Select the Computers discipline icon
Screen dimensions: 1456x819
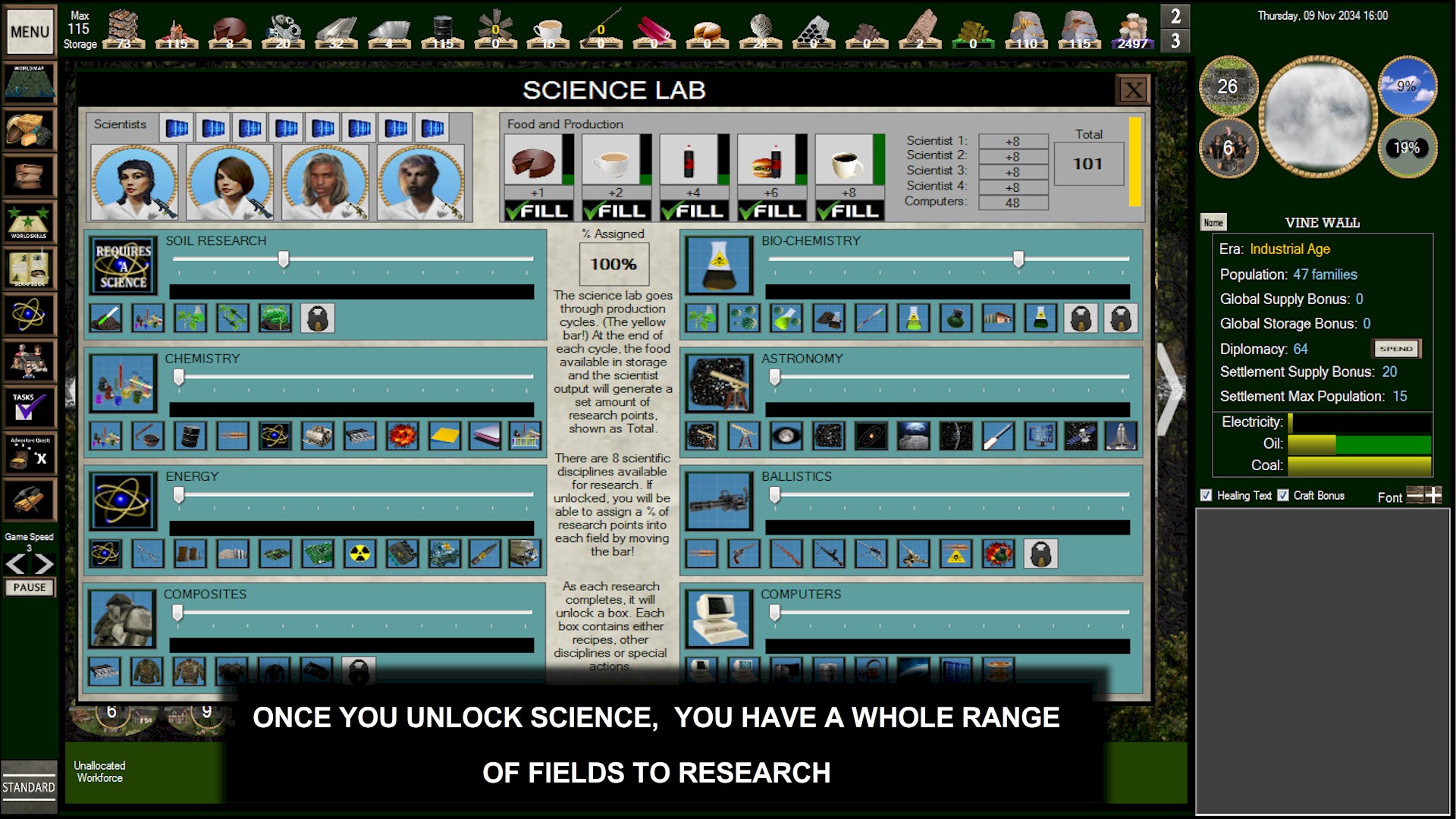coord(718,620)
